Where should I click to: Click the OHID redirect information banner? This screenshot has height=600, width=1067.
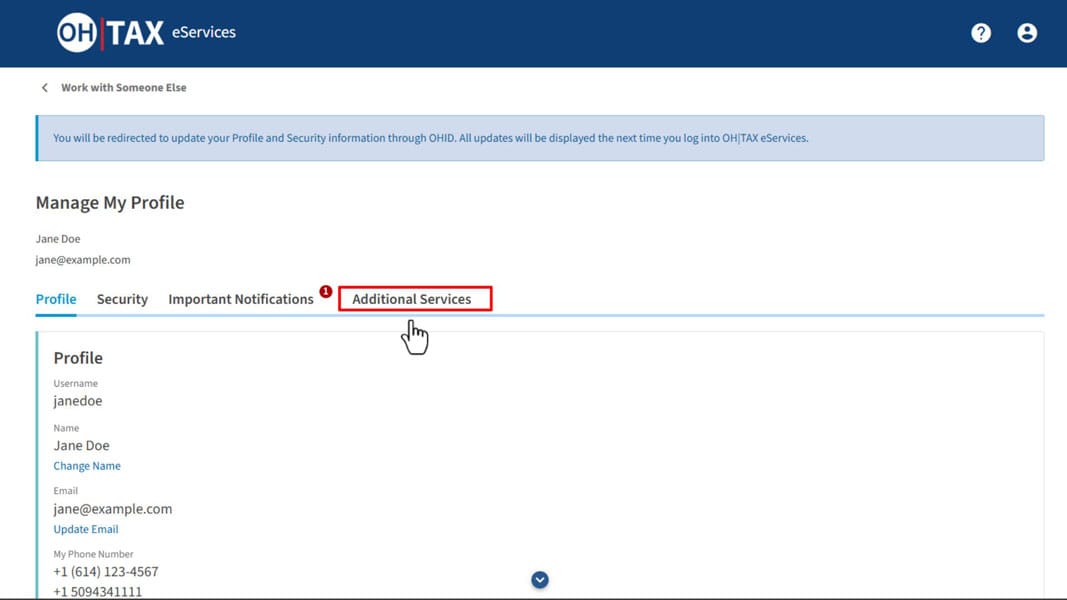click(x=540, y=138)
